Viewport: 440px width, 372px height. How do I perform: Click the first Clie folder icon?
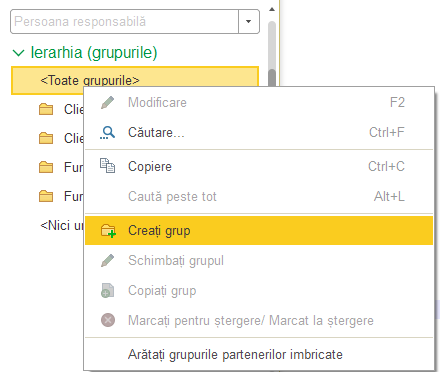[x=46, y=109]
